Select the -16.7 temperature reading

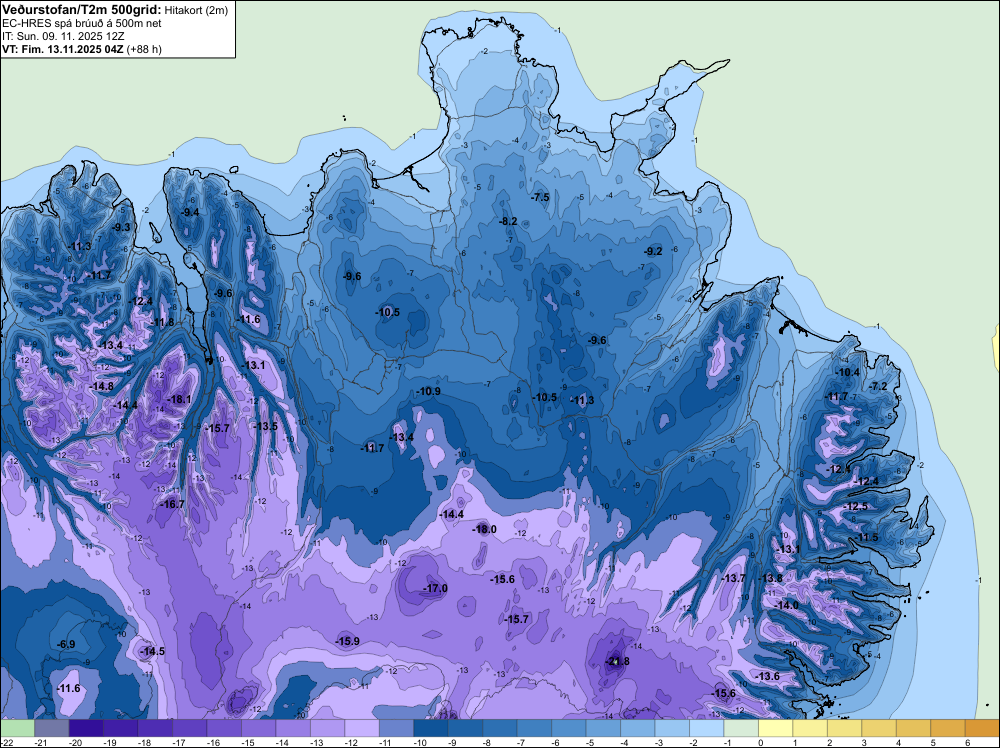point(172,504)
